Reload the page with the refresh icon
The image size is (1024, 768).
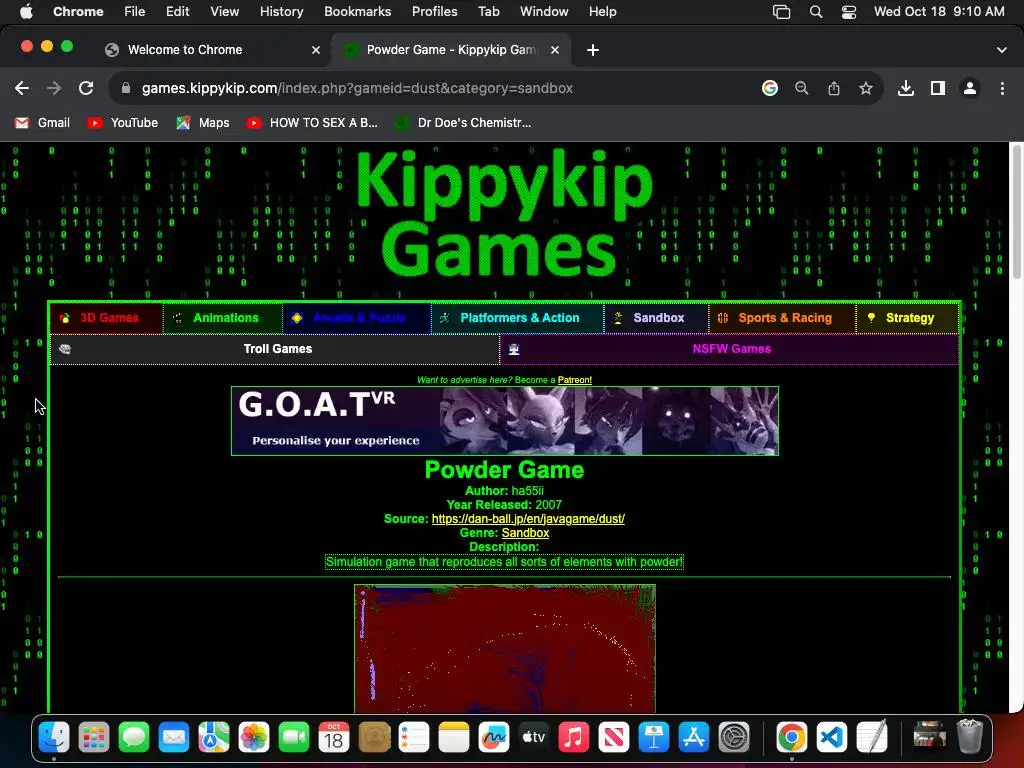click(x=86, y=88)
